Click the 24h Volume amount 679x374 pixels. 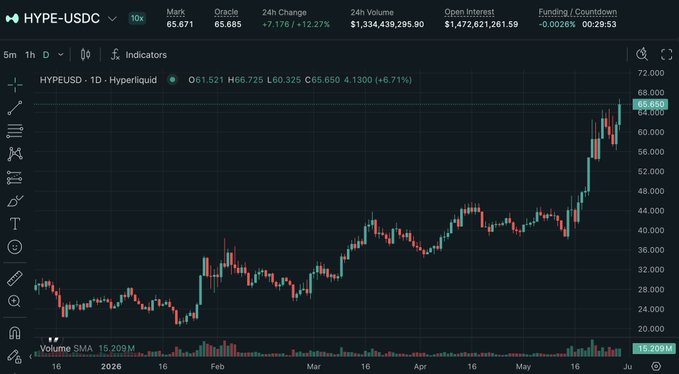pyautogui.click(x=387, y=25)
